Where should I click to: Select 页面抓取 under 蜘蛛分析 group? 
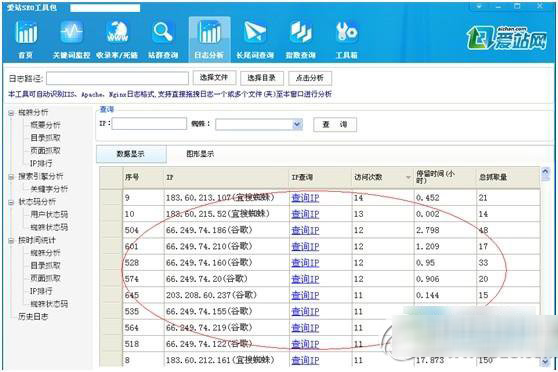tap(45, 151)
